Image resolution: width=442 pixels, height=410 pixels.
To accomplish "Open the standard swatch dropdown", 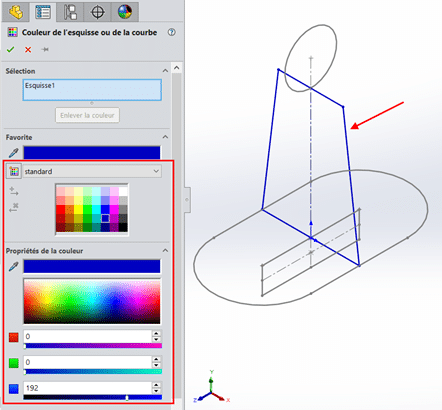I will [x=92, y=171].
